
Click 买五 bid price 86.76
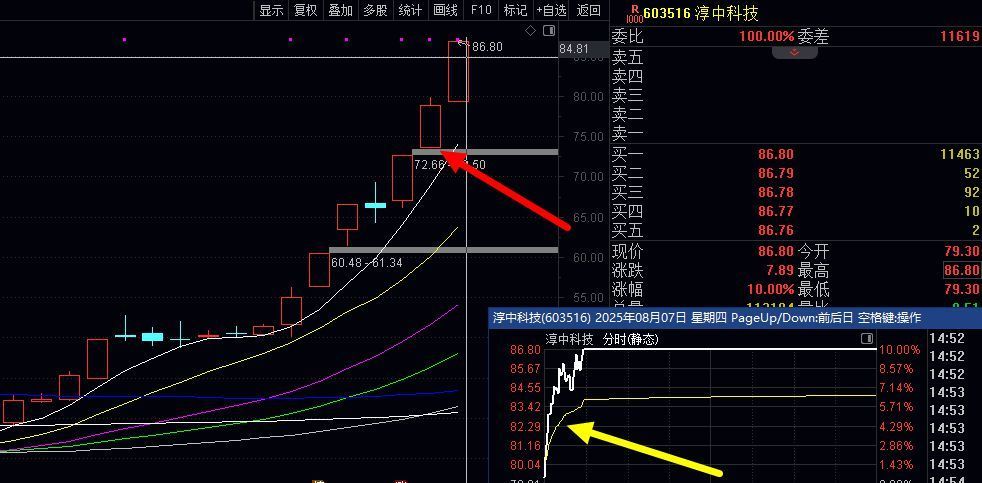click(x=775, y=230)
